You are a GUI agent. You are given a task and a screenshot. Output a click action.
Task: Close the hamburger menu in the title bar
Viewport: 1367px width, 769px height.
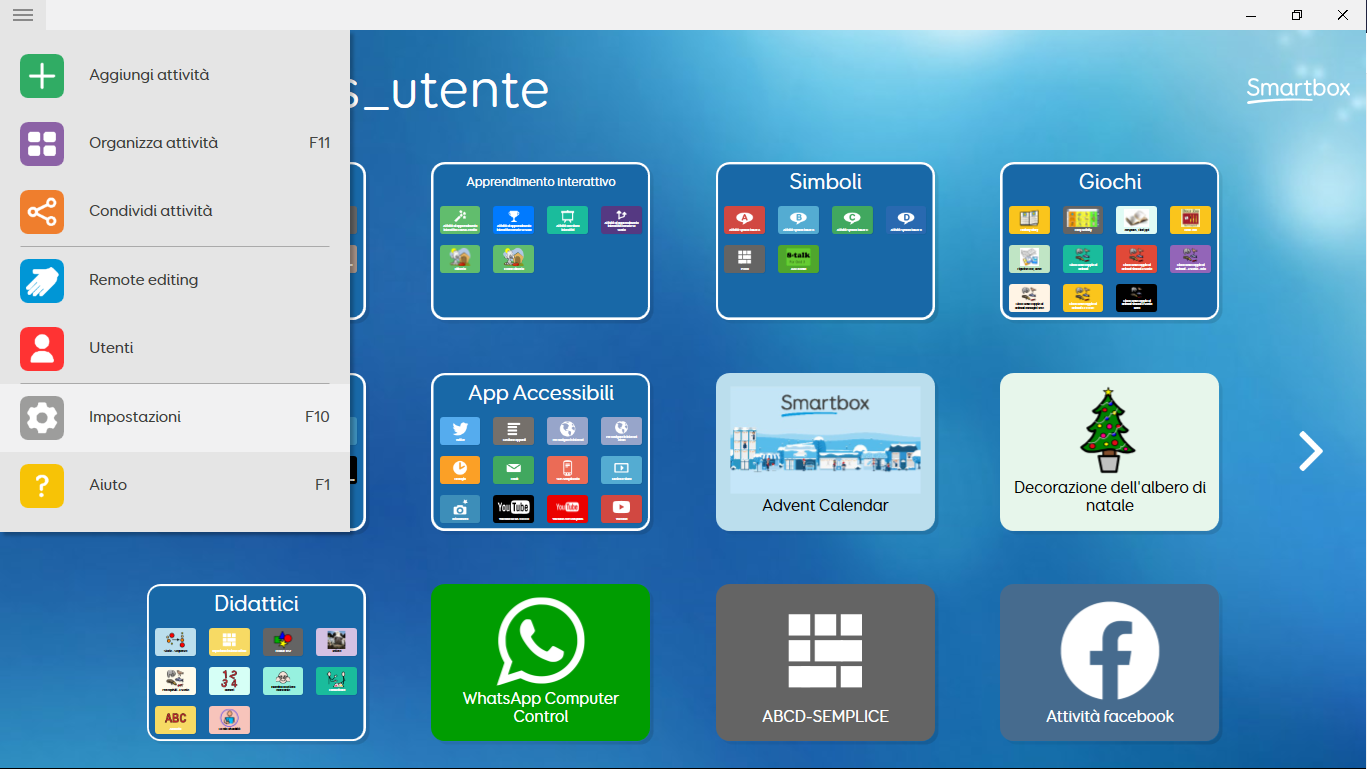[x=23, y=15]
